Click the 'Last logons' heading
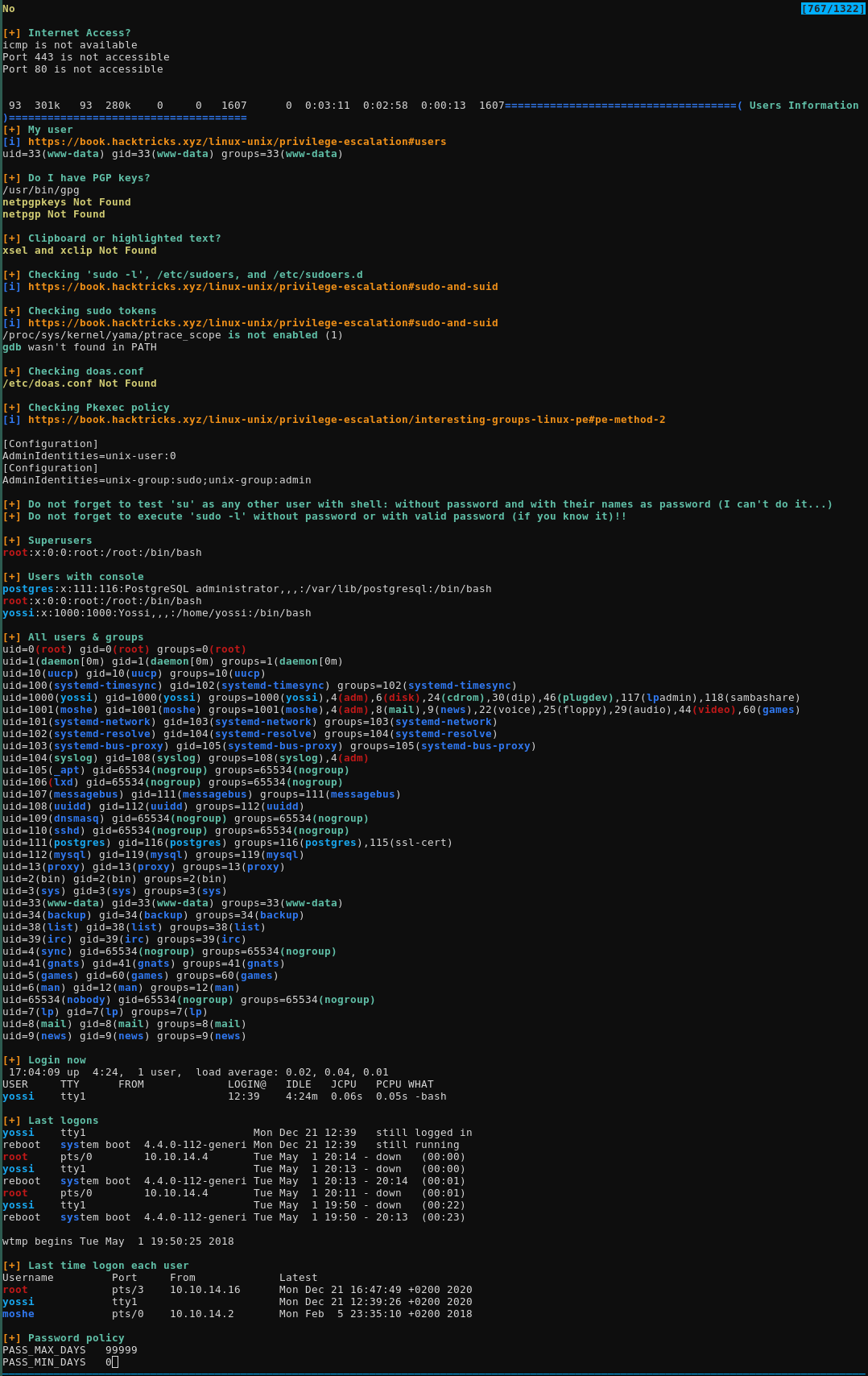 tap(63, 1121)
